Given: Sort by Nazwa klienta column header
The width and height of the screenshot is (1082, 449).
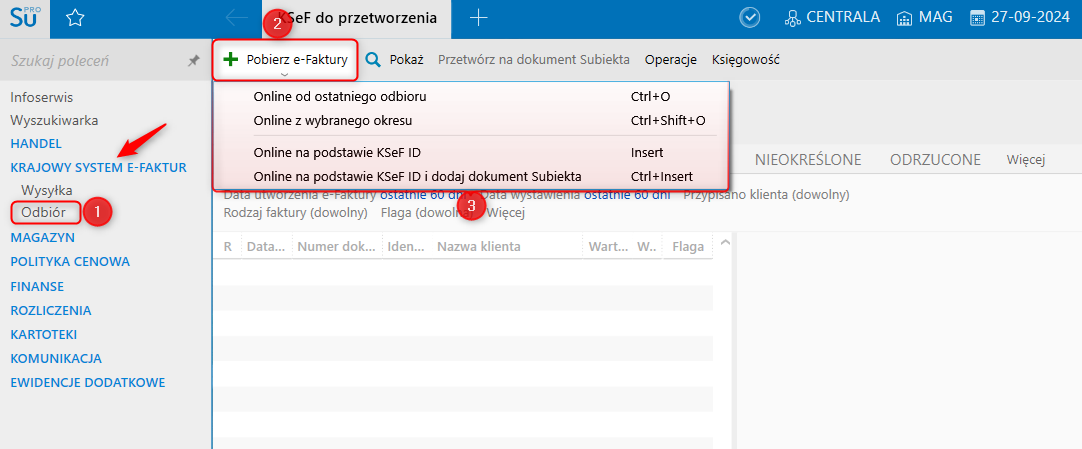Looking at the screenshot, I should [479, 246].
